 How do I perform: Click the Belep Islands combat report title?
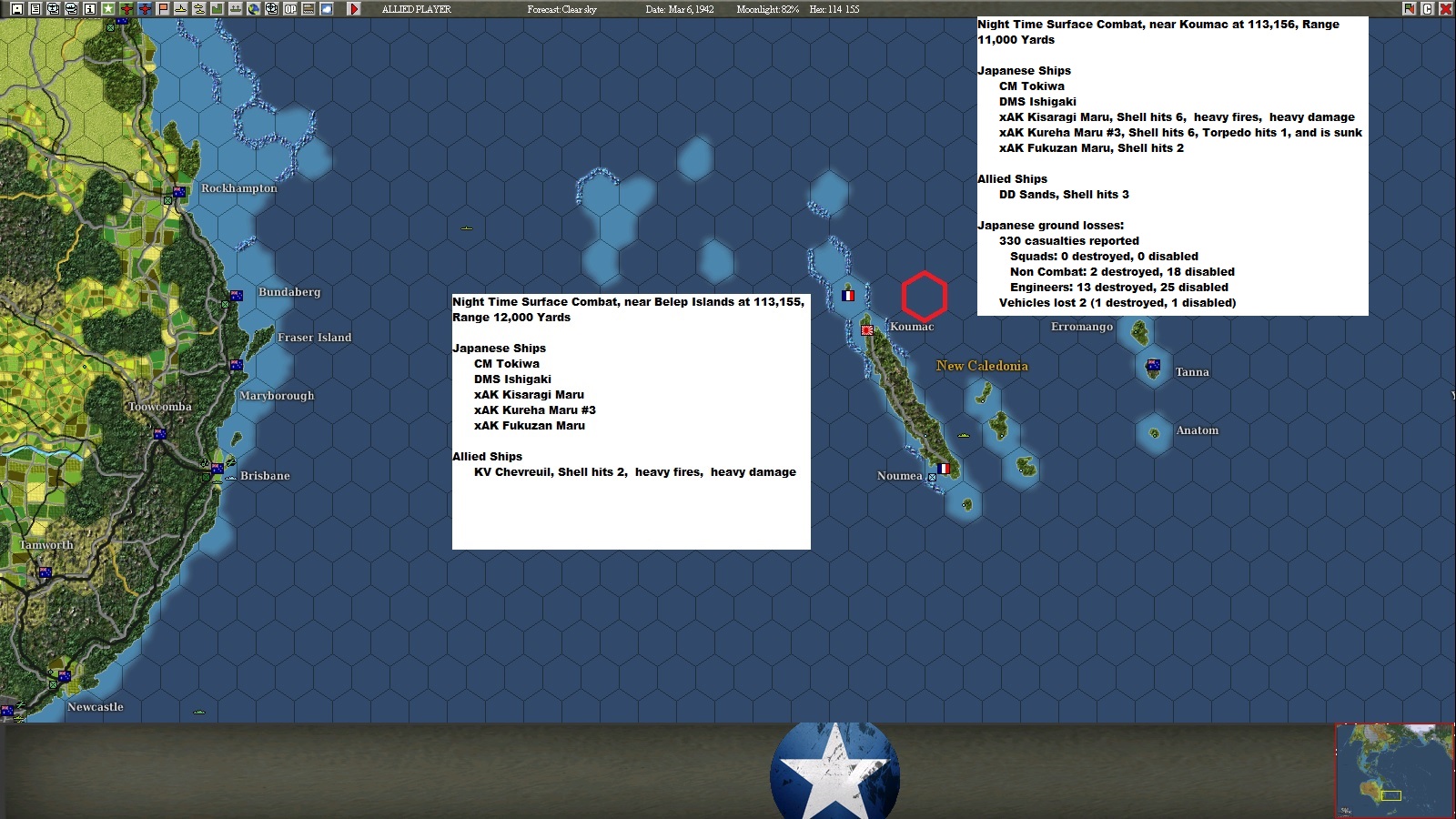(628, 309)
